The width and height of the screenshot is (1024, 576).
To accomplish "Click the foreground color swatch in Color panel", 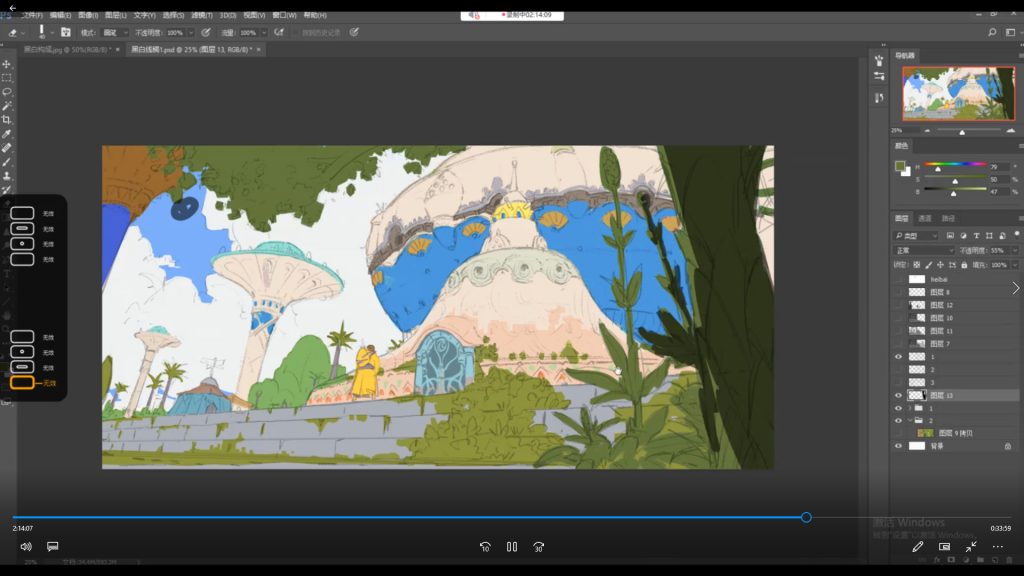I will coord(899,166).
